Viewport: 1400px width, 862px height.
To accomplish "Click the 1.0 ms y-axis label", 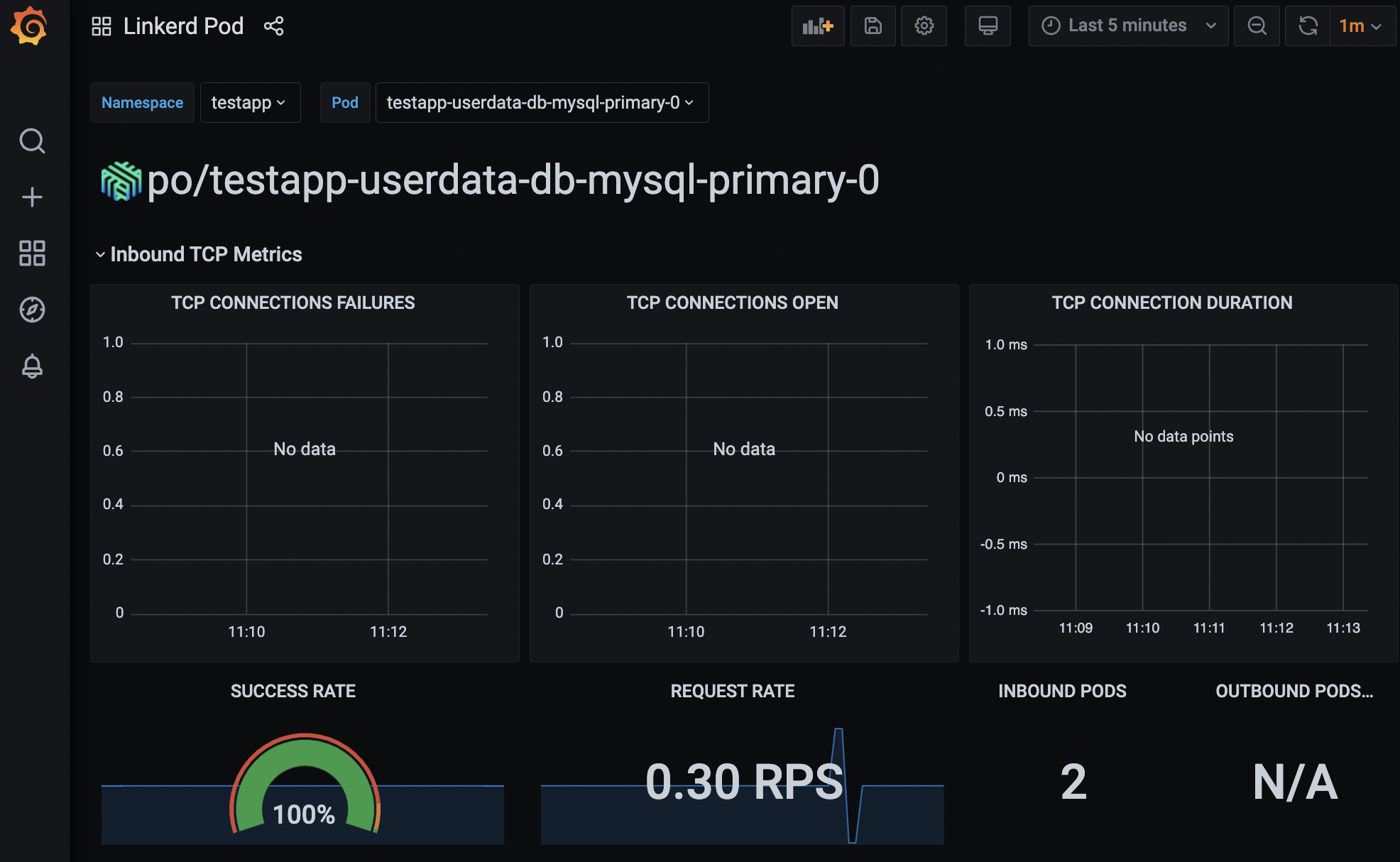I will [x=1006, y=344].
